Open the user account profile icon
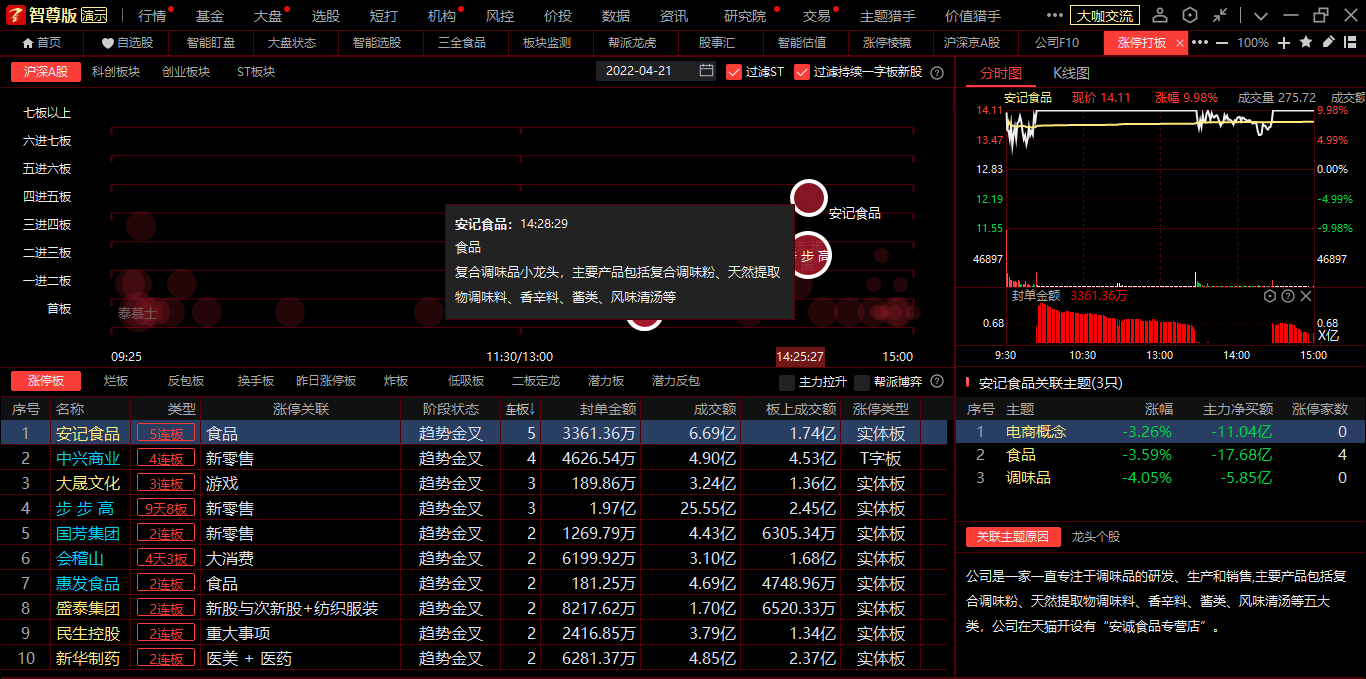The image size is (1366, 679). click(x=1160, y=16)
